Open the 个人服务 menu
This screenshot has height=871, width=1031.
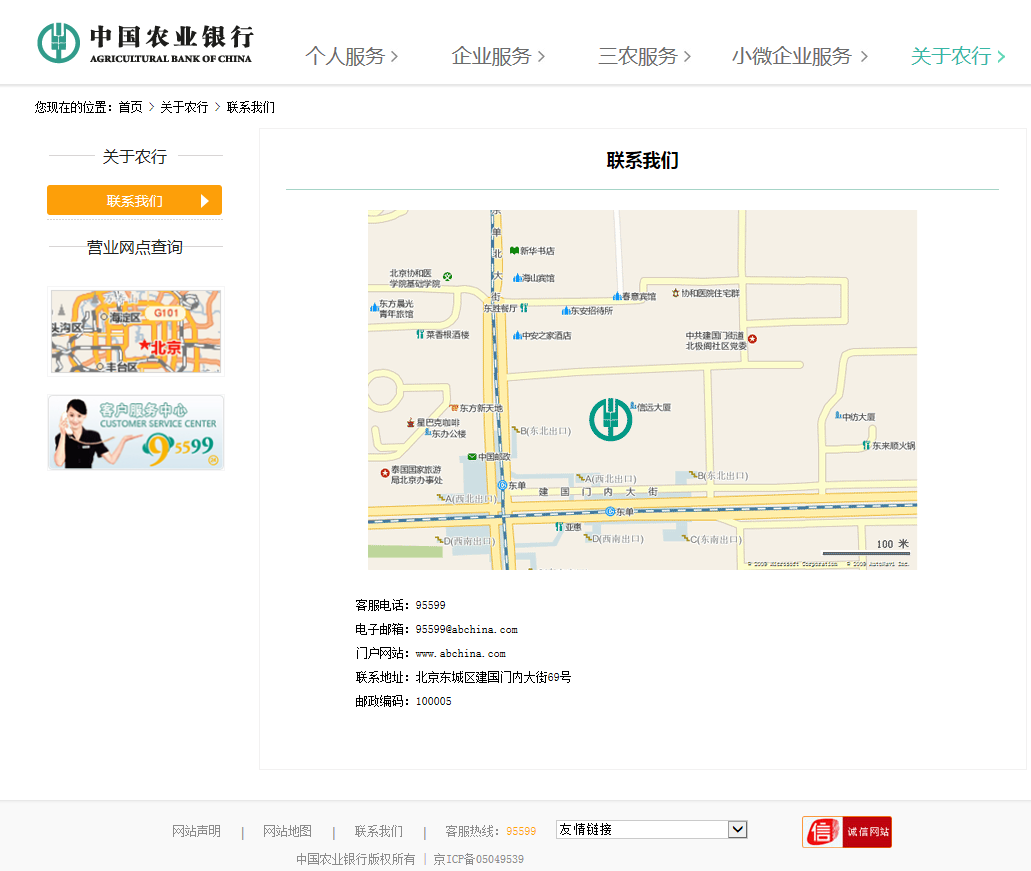[x=352, y=57]
